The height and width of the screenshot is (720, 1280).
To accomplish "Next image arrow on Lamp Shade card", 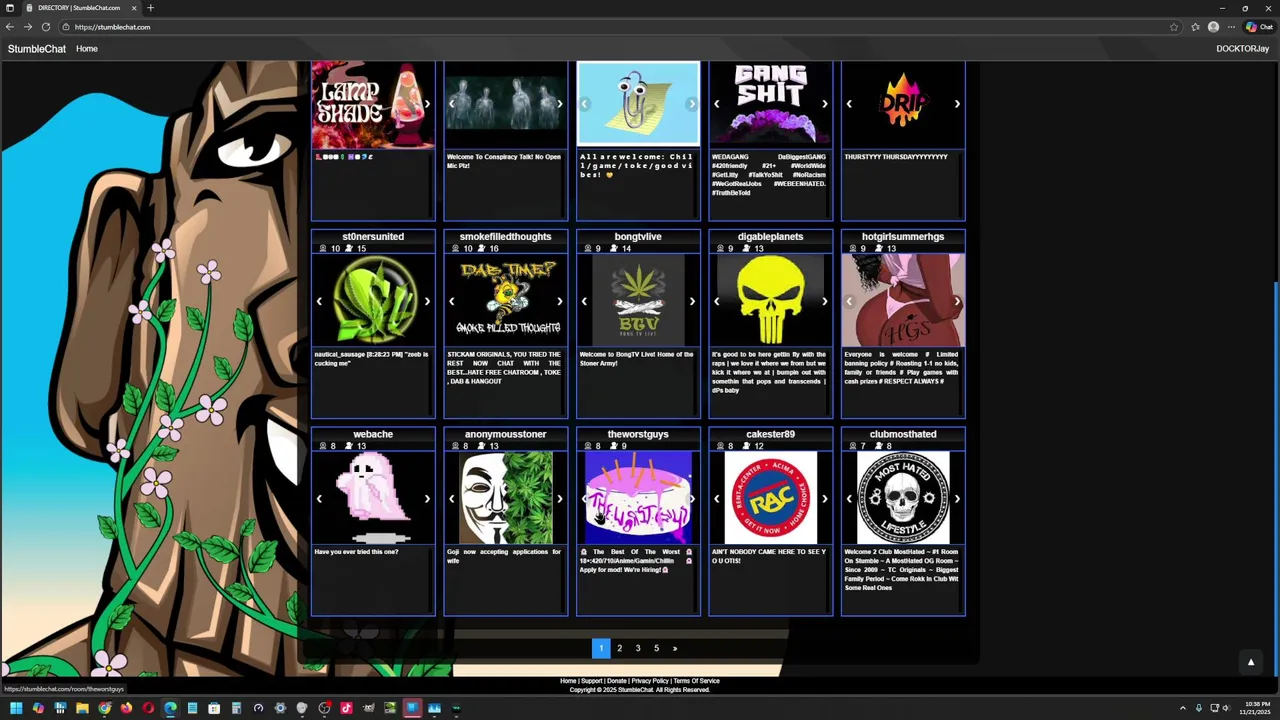I will (x=427, y=104).
